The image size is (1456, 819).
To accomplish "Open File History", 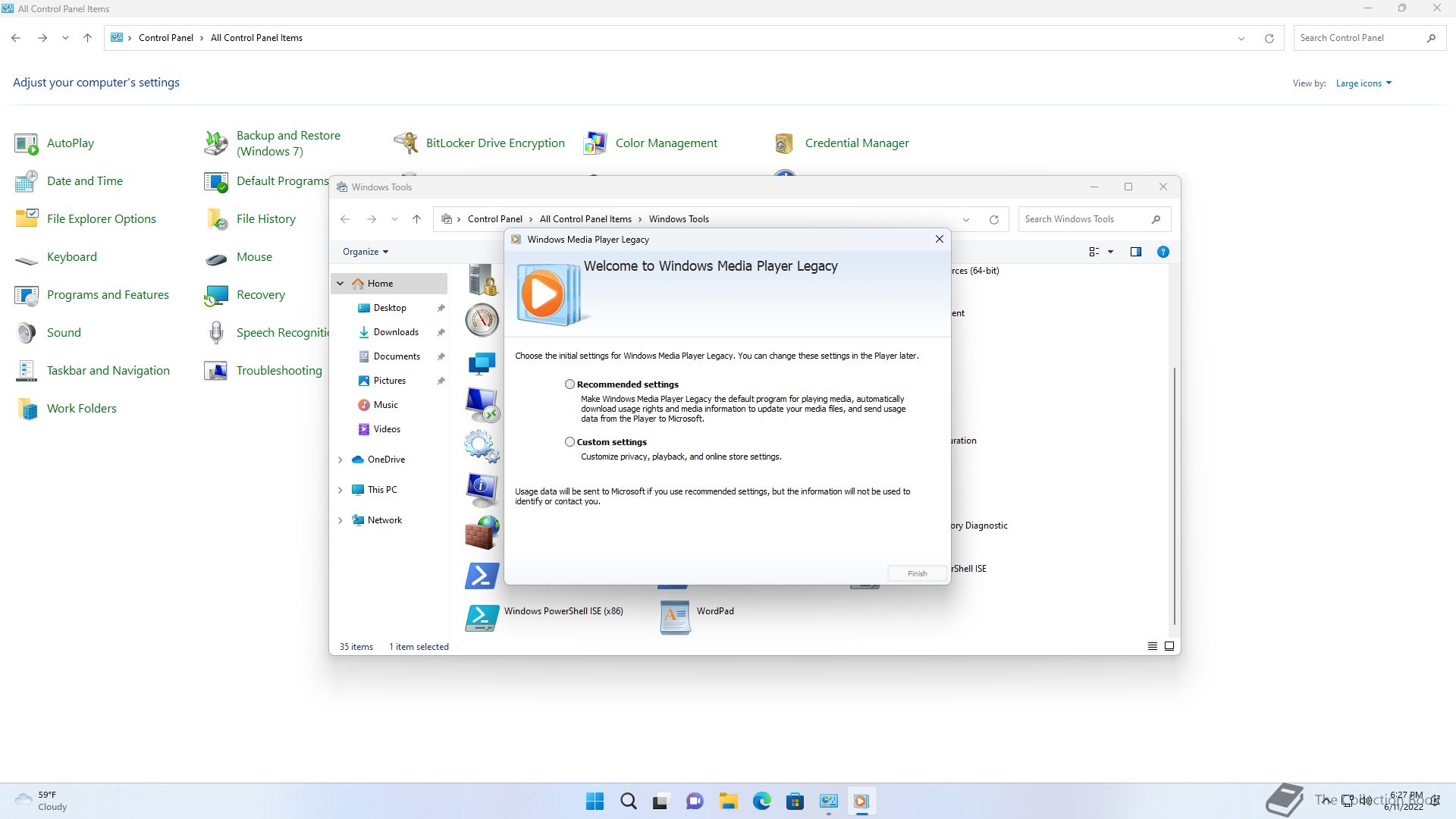I will click(x=250, y=218).
